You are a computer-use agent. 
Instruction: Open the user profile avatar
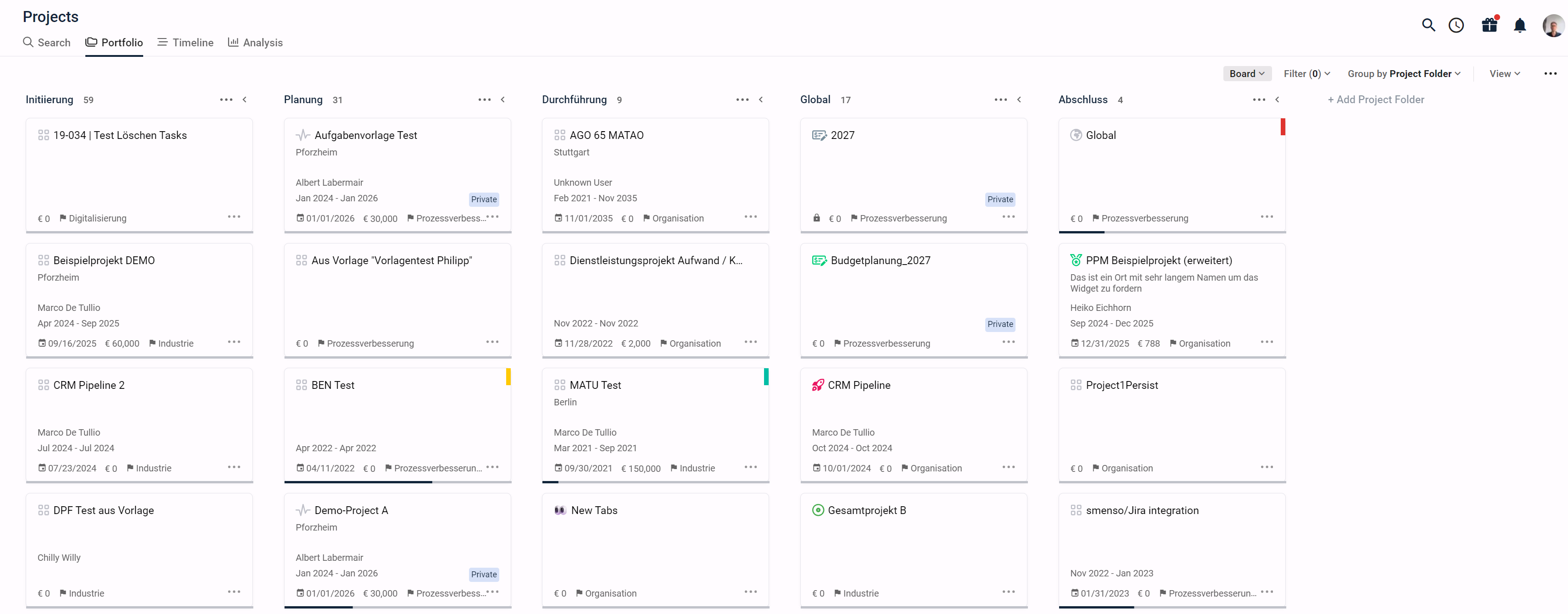click(1553, 26)
